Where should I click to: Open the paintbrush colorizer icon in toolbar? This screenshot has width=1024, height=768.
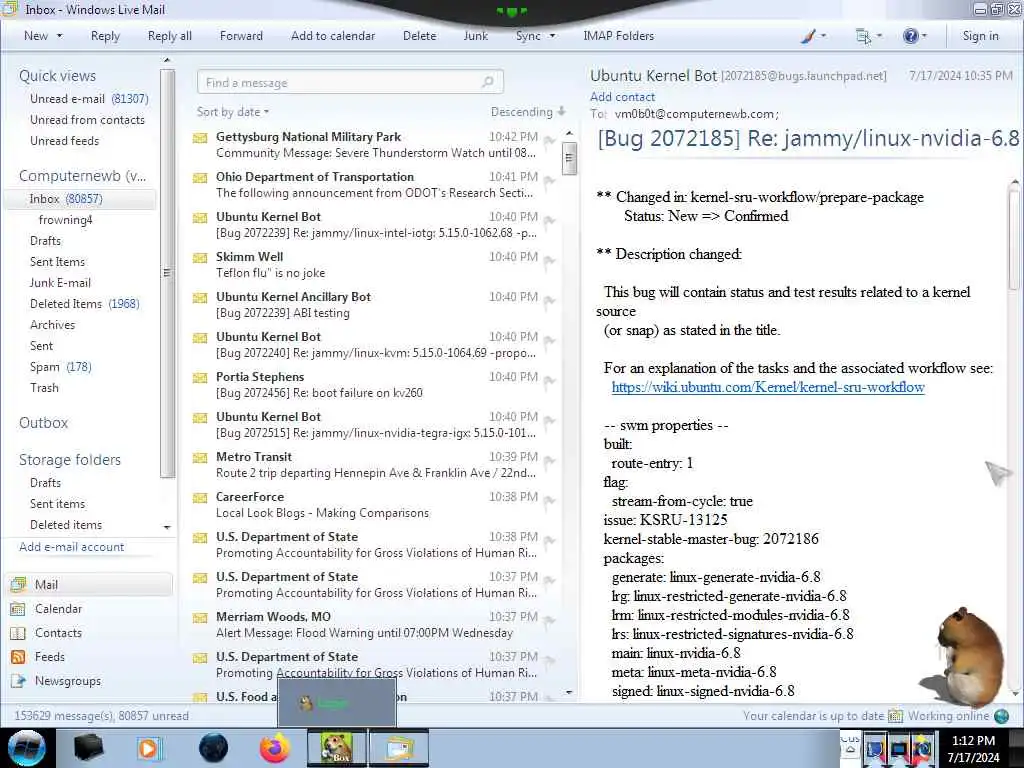808,37
